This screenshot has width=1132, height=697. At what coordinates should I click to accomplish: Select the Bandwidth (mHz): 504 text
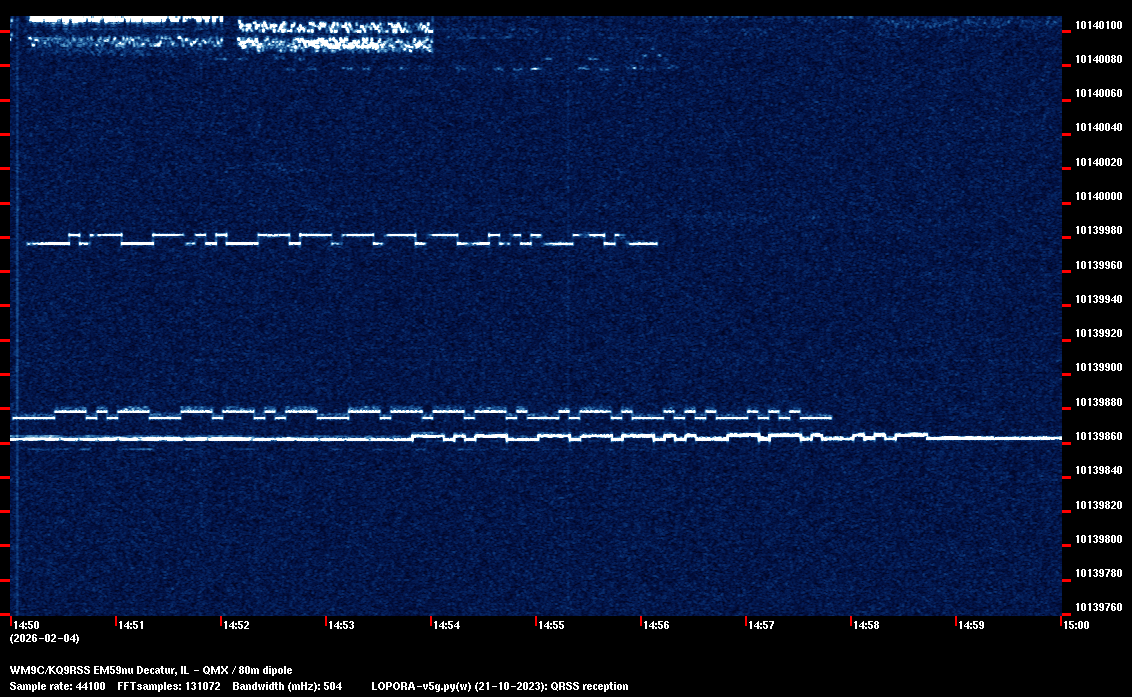[287, 686]
